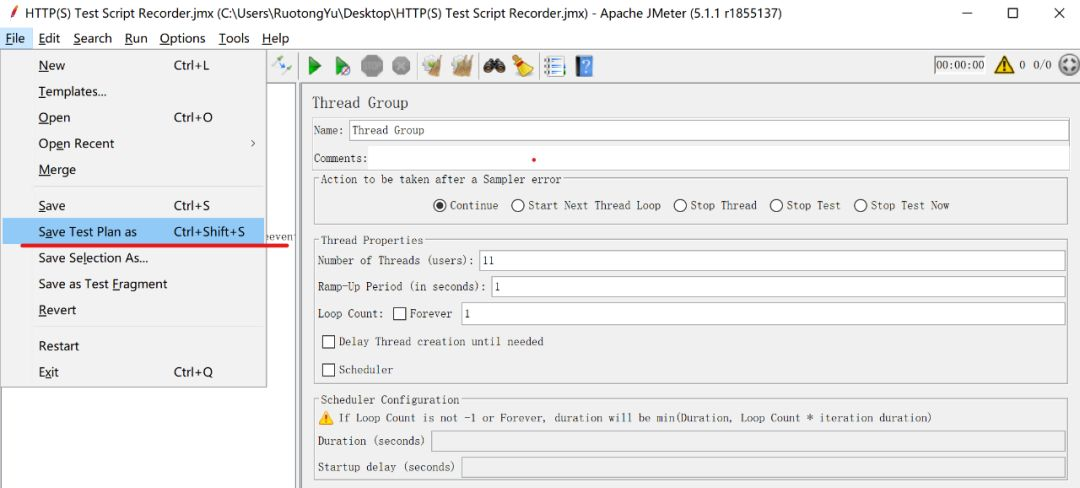1080x488 pixels.
Task: Click the Loop Count value field
Action: tap(763, 314)
